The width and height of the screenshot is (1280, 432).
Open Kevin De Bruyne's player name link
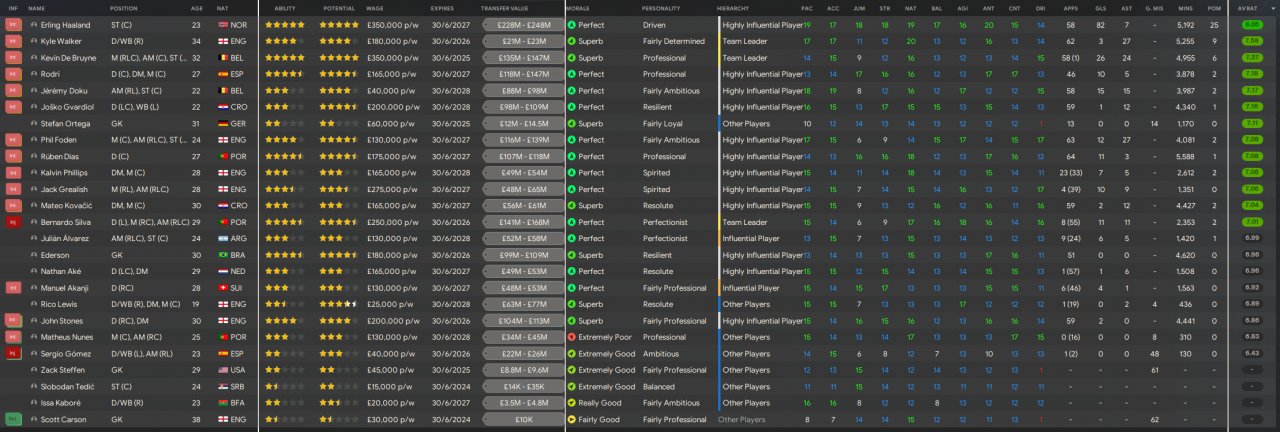[69, 58]
